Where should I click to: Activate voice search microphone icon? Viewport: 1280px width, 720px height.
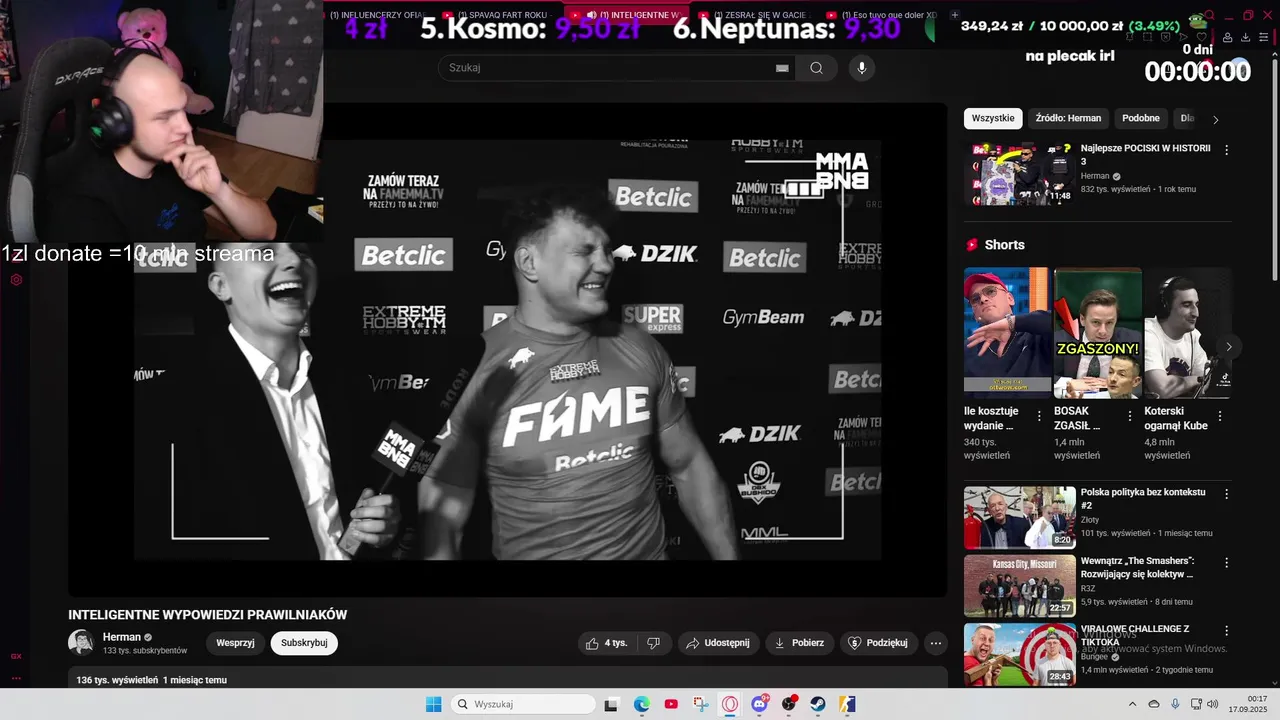click(x=861, y=68)
